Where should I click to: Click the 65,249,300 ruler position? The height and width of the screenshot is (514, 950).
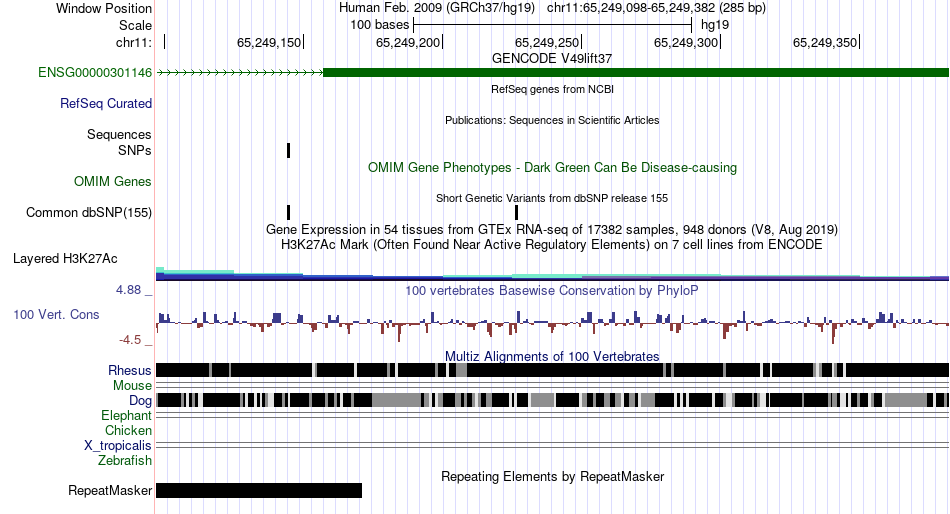point(686,42)
